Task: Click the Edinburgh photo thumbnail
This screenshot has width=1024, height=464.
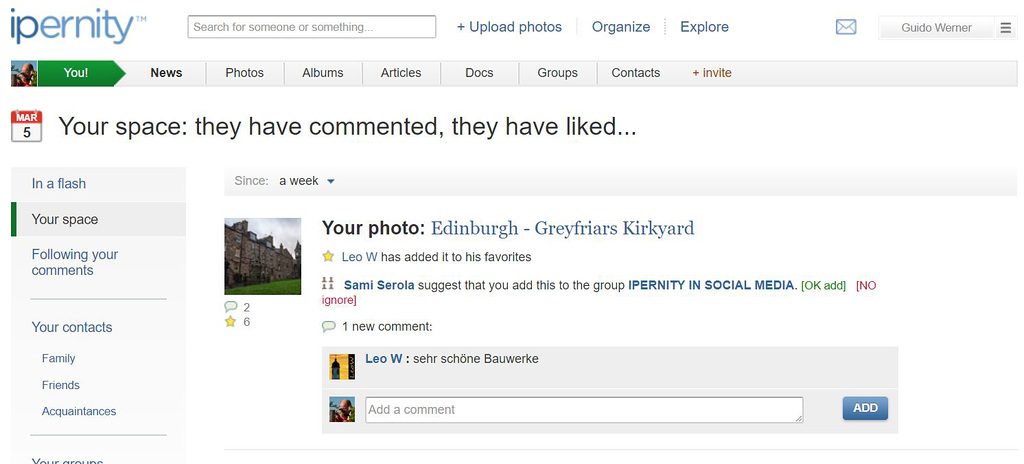Action: [x=263, y=256]
